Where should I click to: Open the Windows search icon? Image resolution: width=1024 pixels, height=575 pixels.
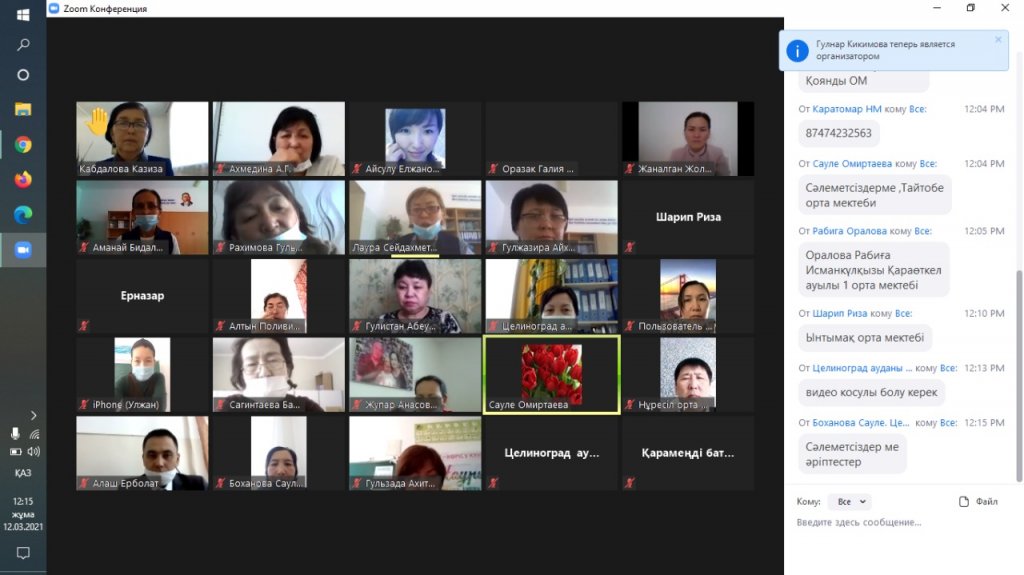pos(22,45)
